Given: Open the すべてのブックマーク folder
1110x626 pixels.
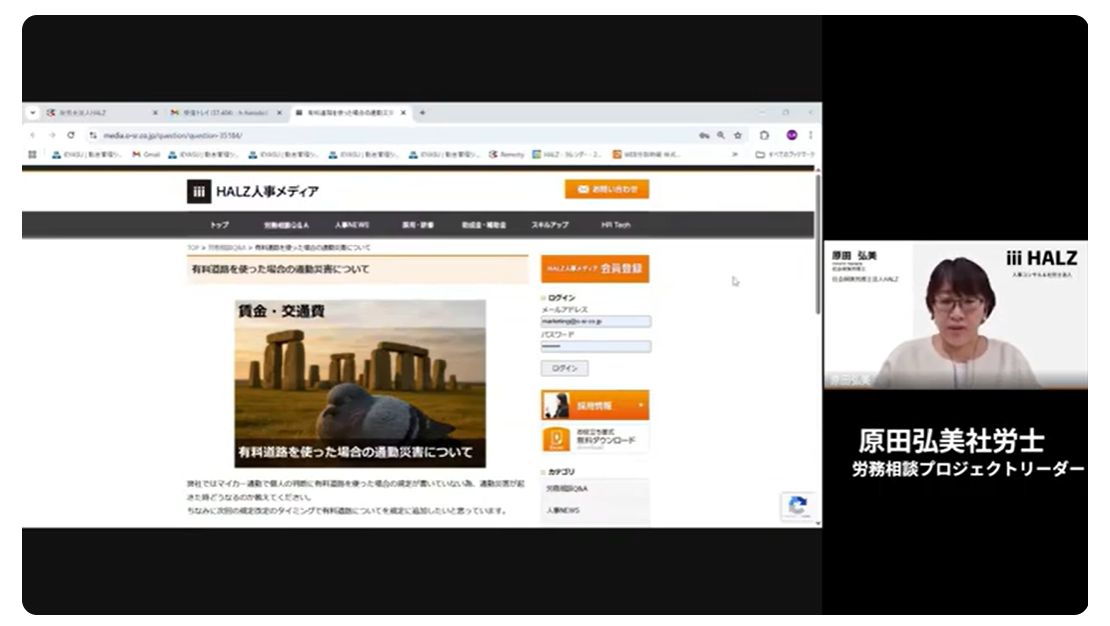Looking at the screenshot, I should tap(785, 155).
